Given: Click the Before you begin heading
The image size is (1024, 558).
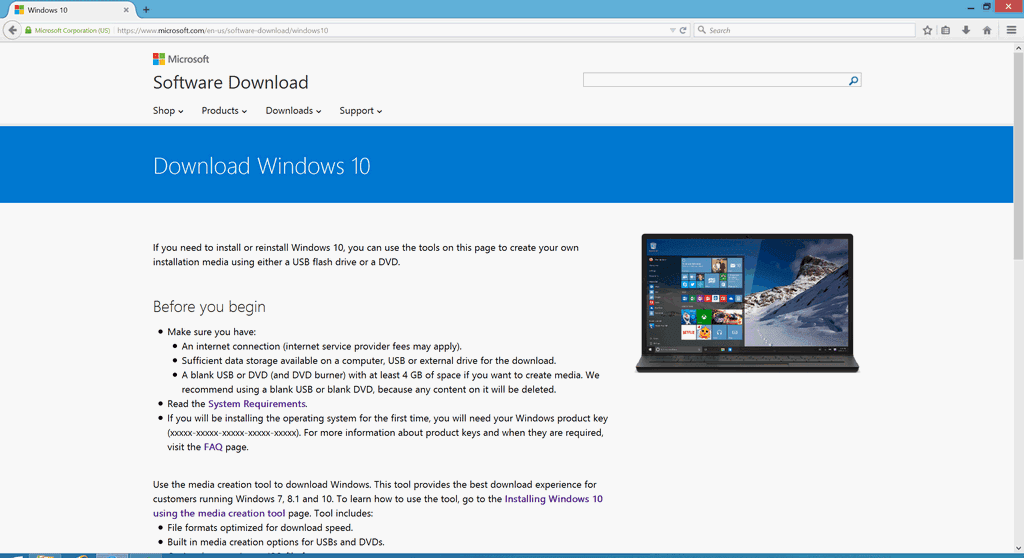Looking at the screenshot, I should [x=209, y=306].
